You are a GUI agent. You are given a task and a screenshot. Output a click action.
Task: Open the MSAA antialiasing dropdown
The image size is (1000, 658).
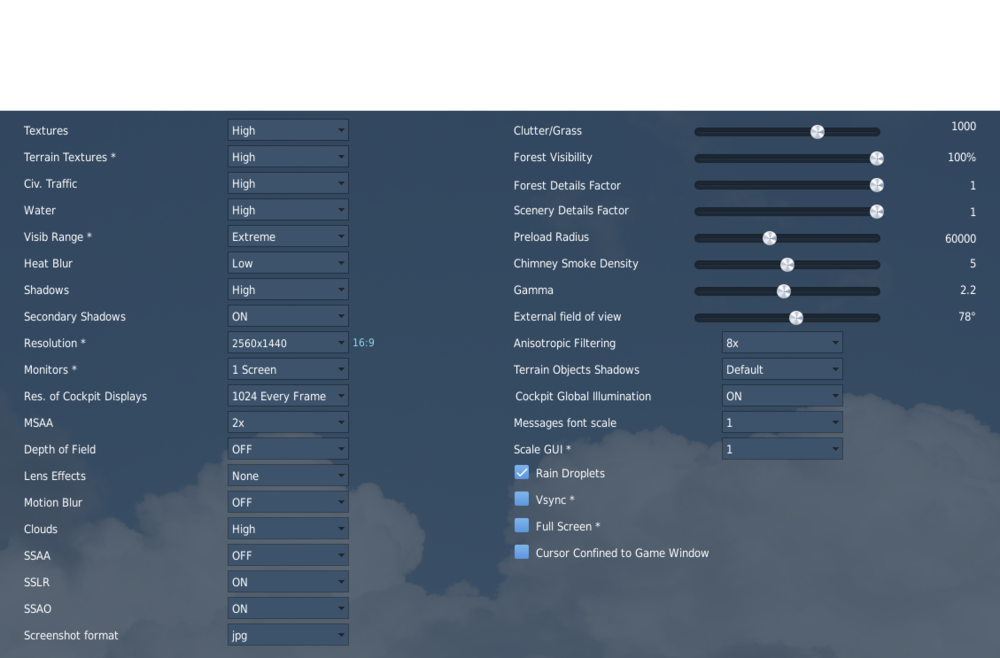click(x=288, y=422)
